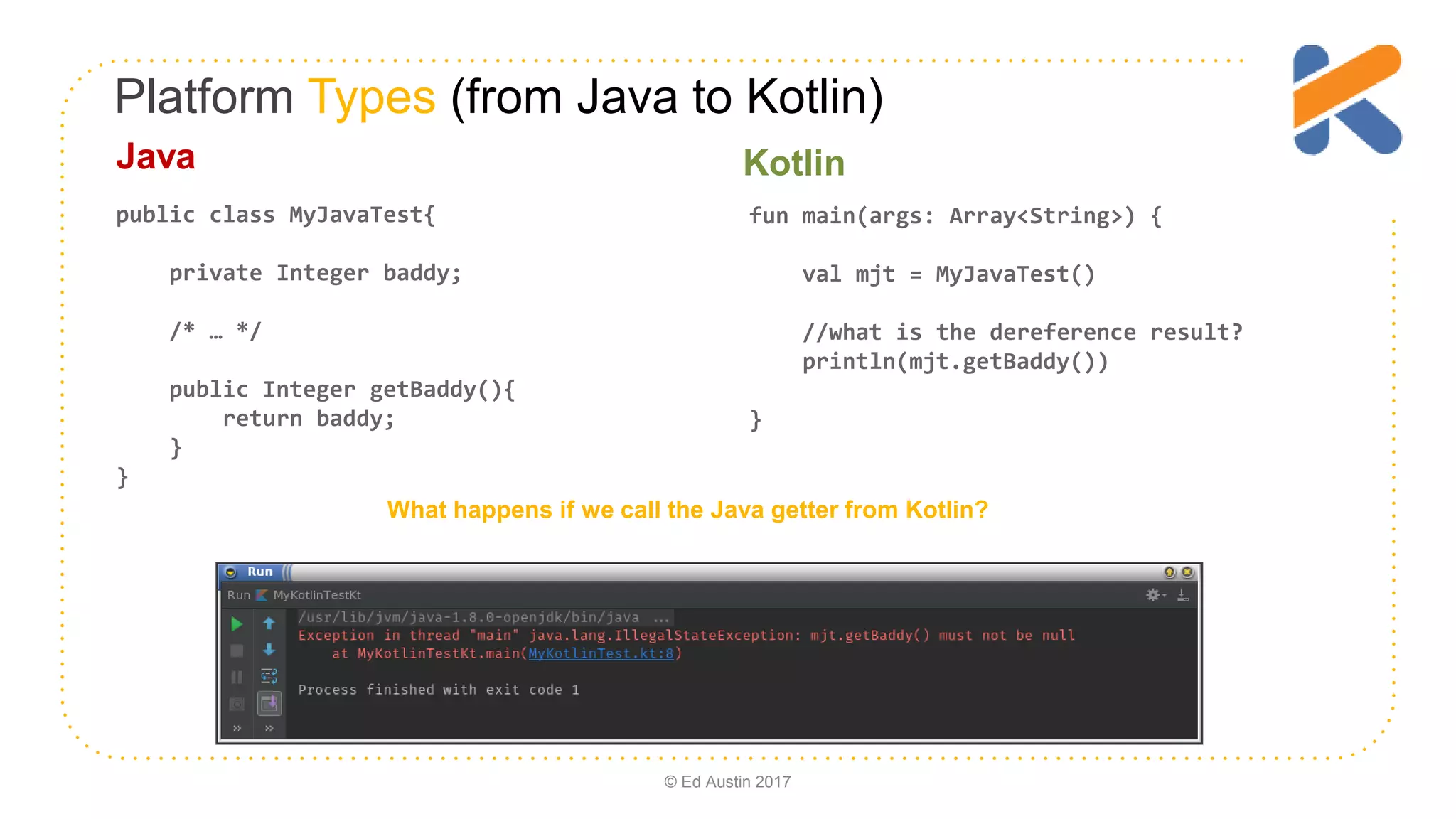This screenshot has width=1456, height=819.
Task: Click the green Rerun play button
Action: (237, 624)
